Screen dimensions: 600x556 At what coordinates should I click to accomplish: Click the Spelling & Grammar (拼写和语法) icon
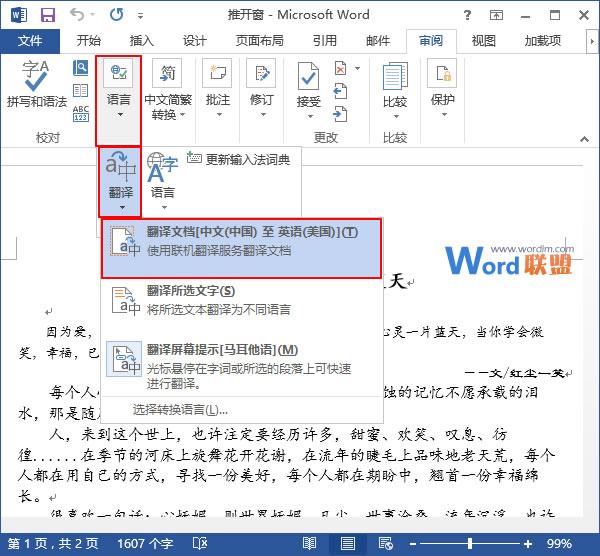pyautogui.click(x=36, y=76)
